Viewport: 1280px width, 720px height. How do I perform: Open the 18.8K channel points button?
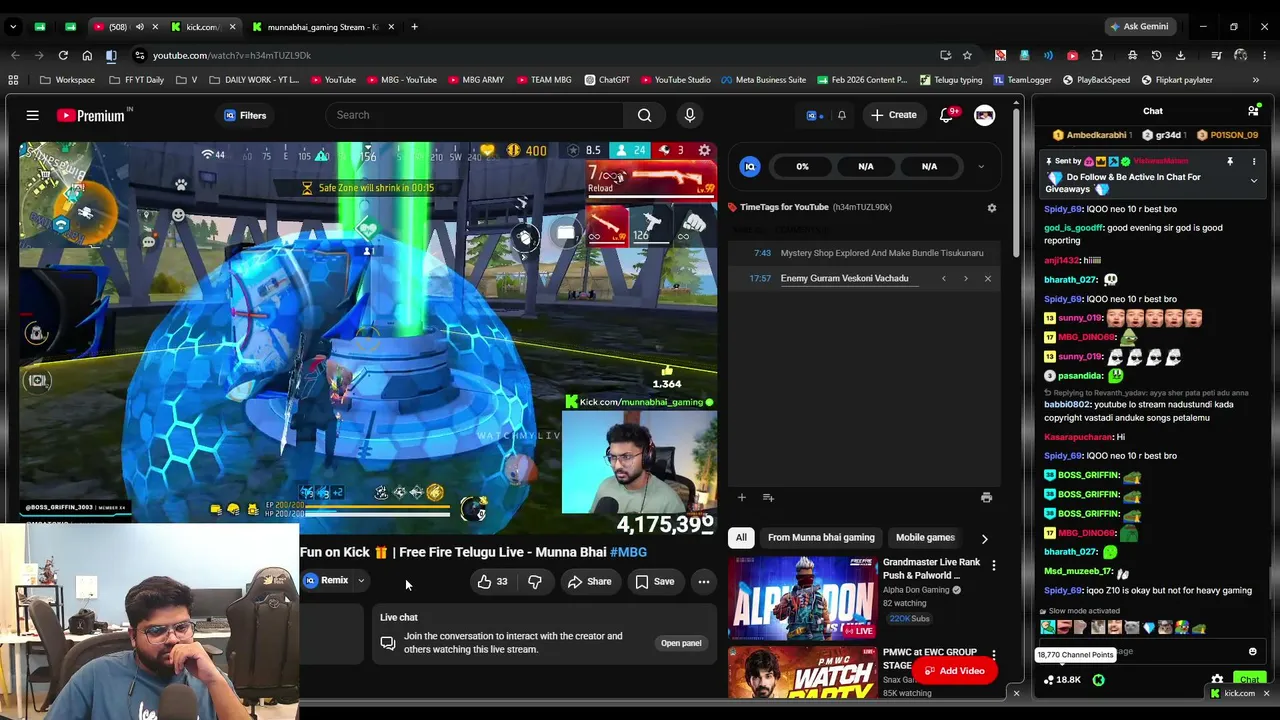click(x=1062, y=680)
